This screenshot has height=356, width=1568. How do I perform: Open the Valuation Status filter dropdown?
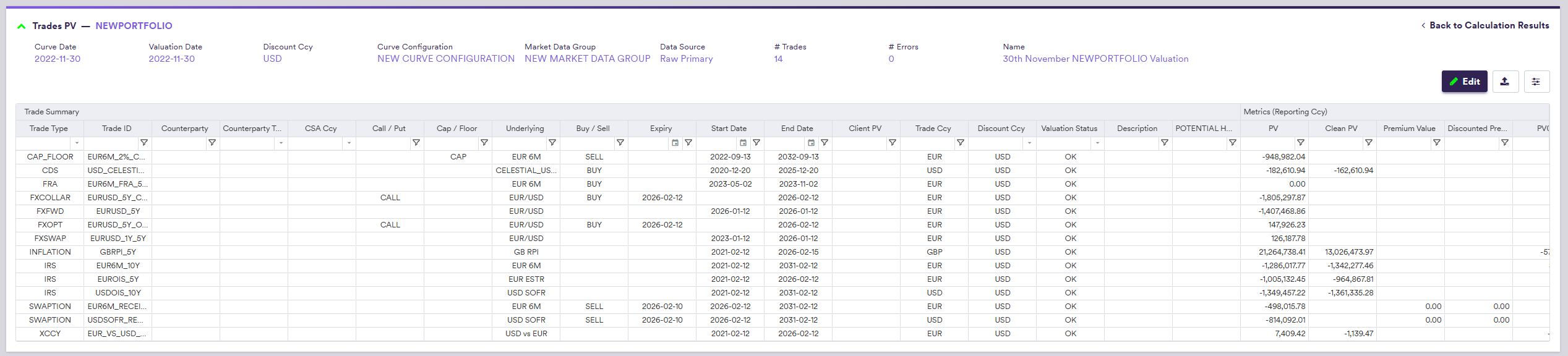click(1097, 143)
